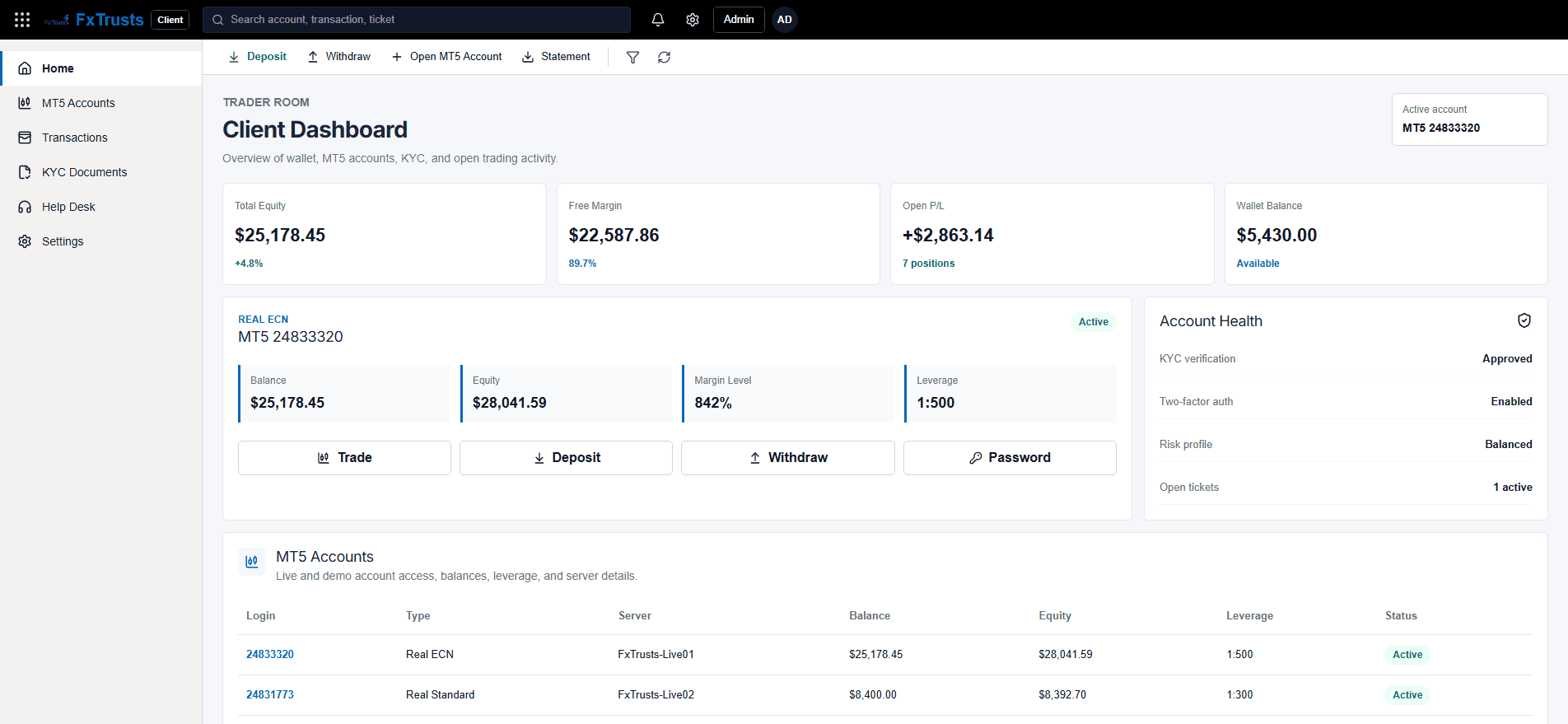
Task: Click Home icon in sidebar
Action: click(25, 68)
